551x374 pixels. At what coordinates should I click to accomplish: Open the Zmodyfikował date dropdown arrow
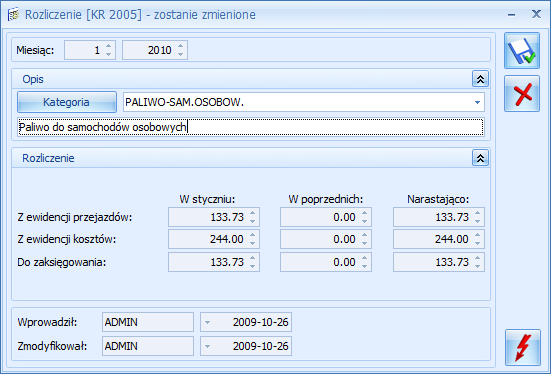(207, 346)
